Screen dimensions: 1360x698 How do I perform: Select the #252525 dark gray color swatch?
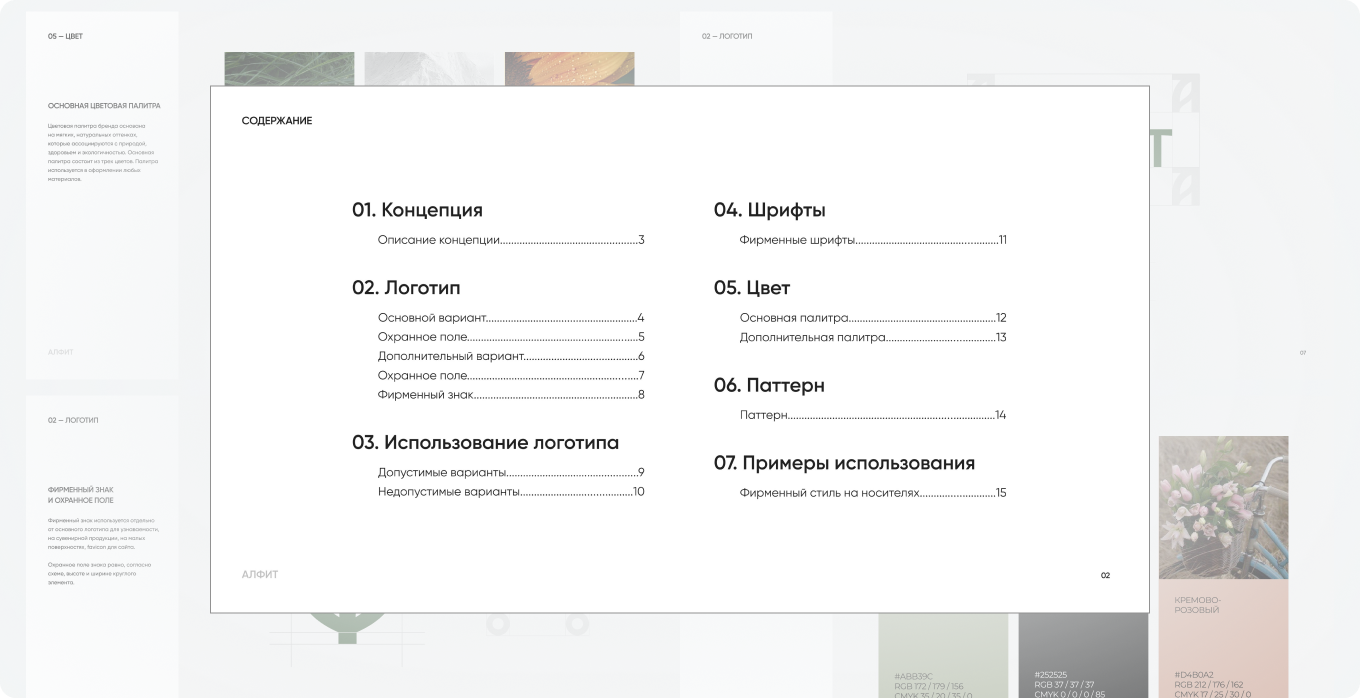(x=1083, y=655)
